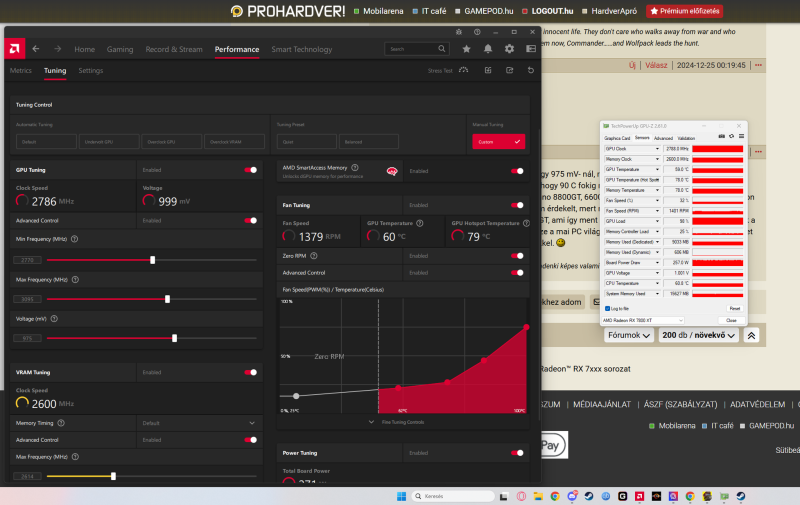
Task: Toggle the sidebar panel icon in Adrenalin
Action: (531, 49)
